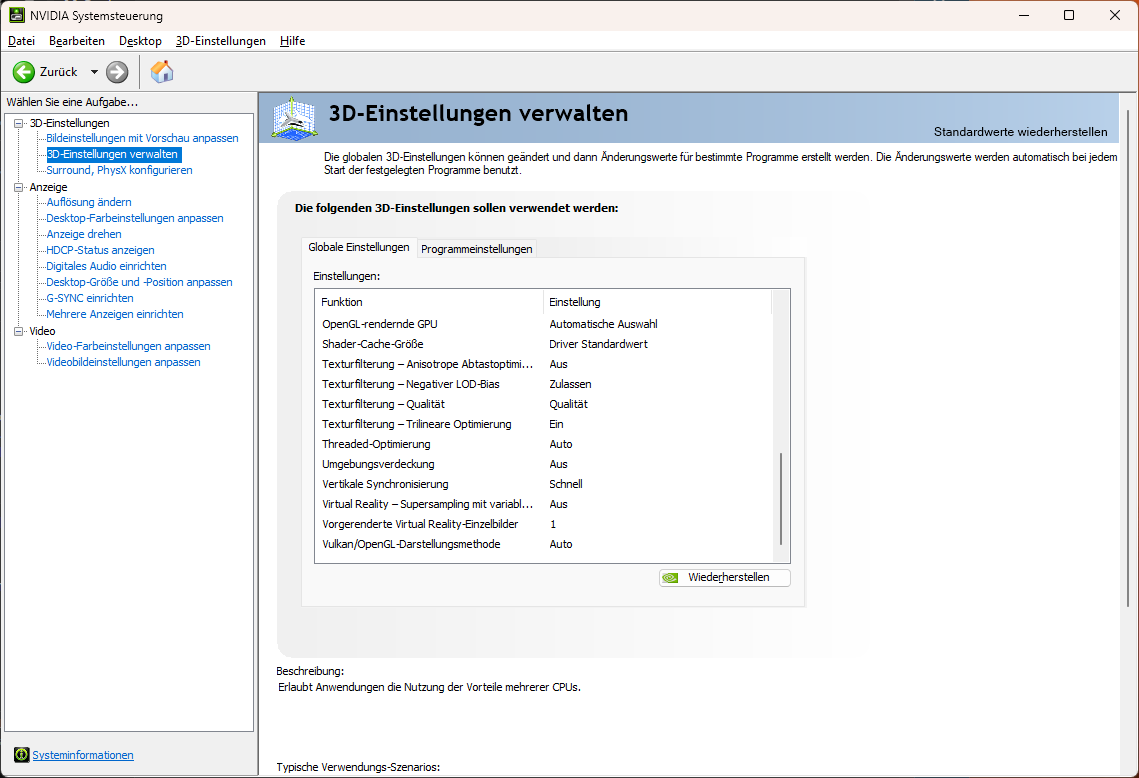Screen dimensions: 1139x778
Task: Open Mehrere Anzeigen einrichten
Action: (115, 314)
